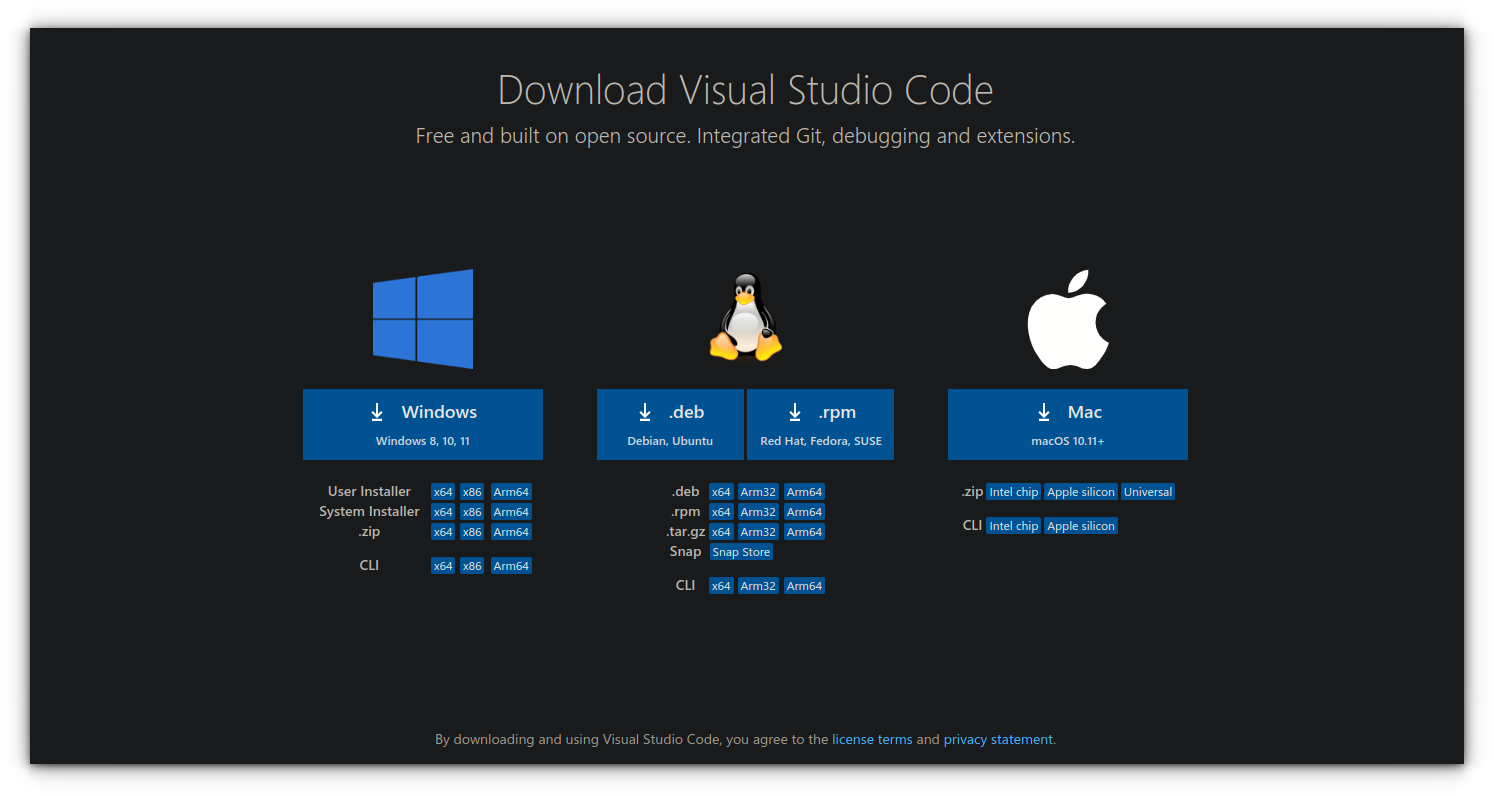Open the license terms link

click(872, 739)
